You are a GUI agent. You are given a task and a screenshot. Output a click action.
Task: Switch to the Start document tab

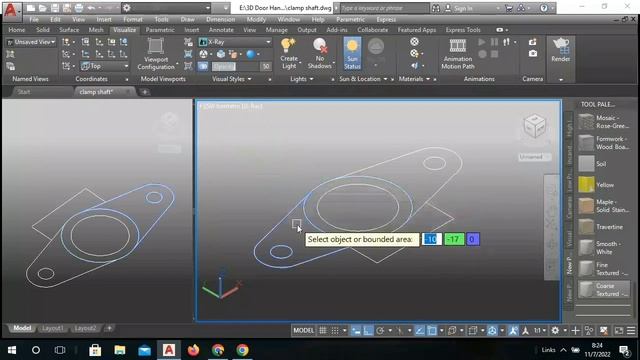[x=24, y=92]
